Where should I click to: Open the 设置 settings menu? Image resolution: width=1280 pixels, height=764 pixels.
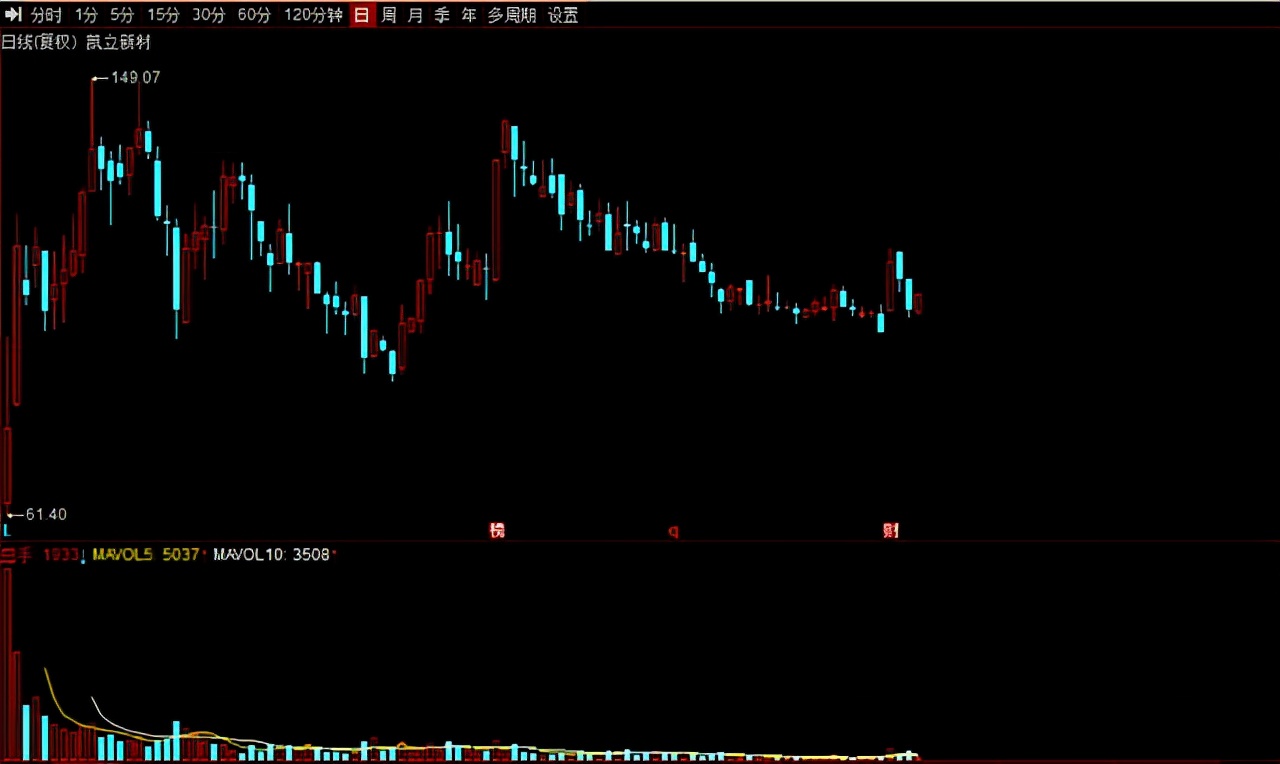(563, 15)
